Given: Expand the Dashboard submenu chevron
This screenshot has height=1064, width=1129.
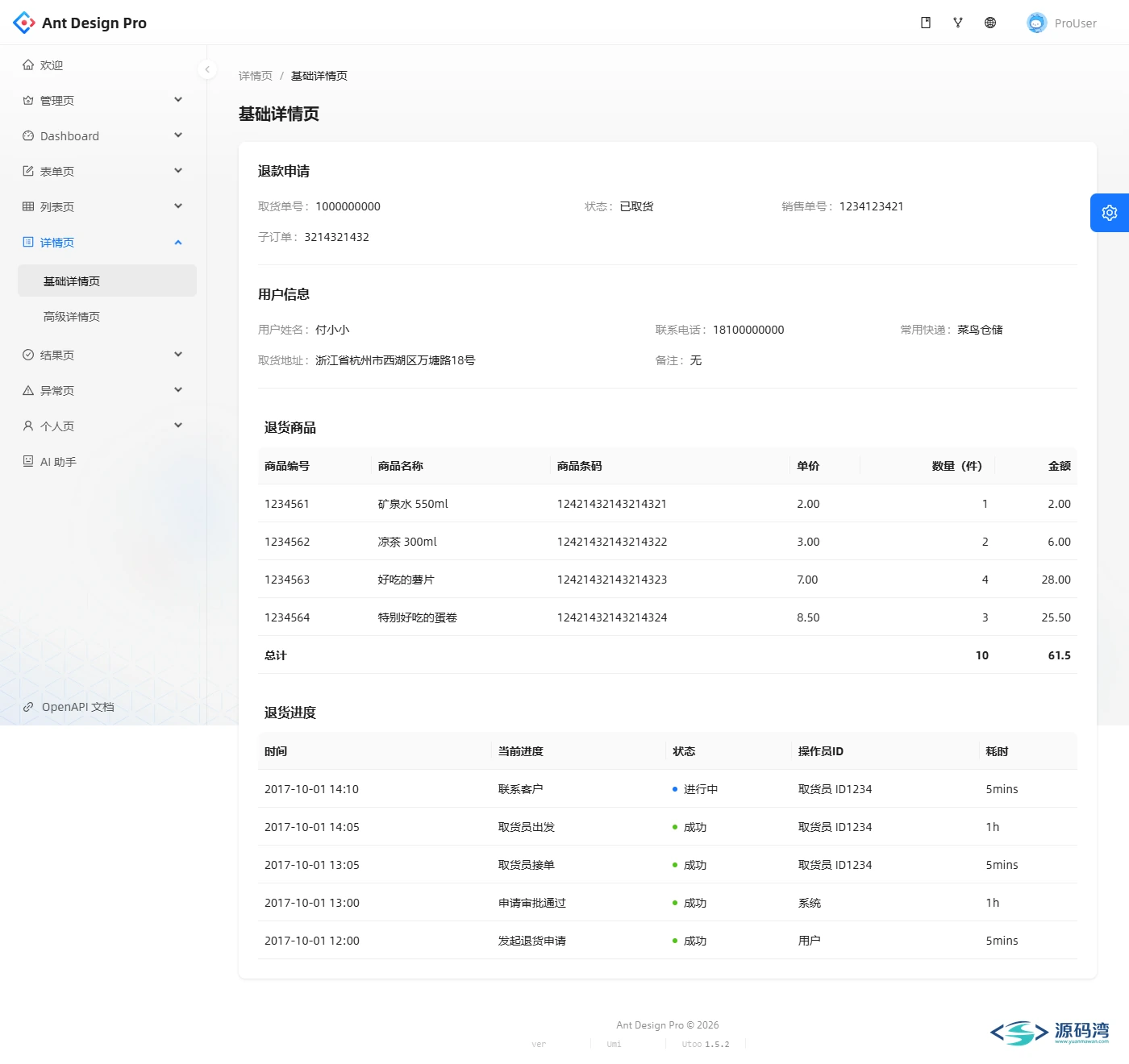Looking at the screenshot, I should (x=178, y=135).
